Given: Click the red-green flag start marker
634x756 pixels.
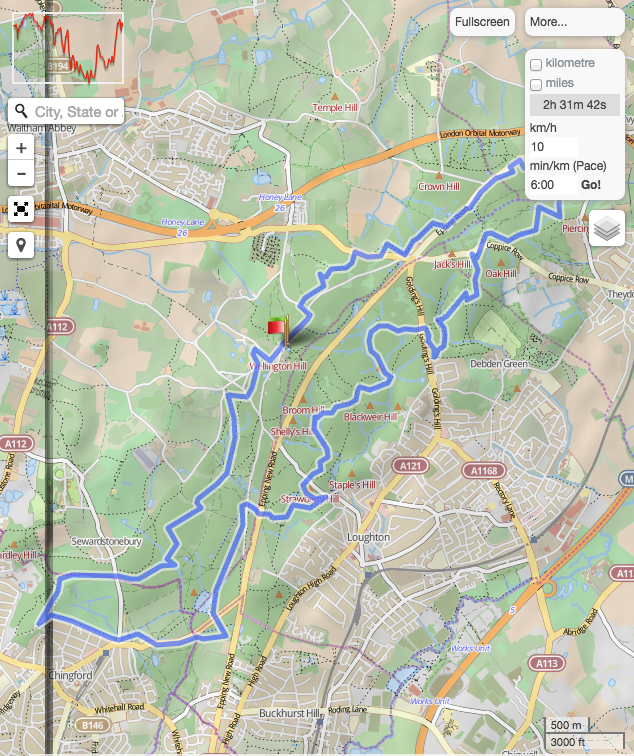Looking at the screenshot, I should point(279,331).
